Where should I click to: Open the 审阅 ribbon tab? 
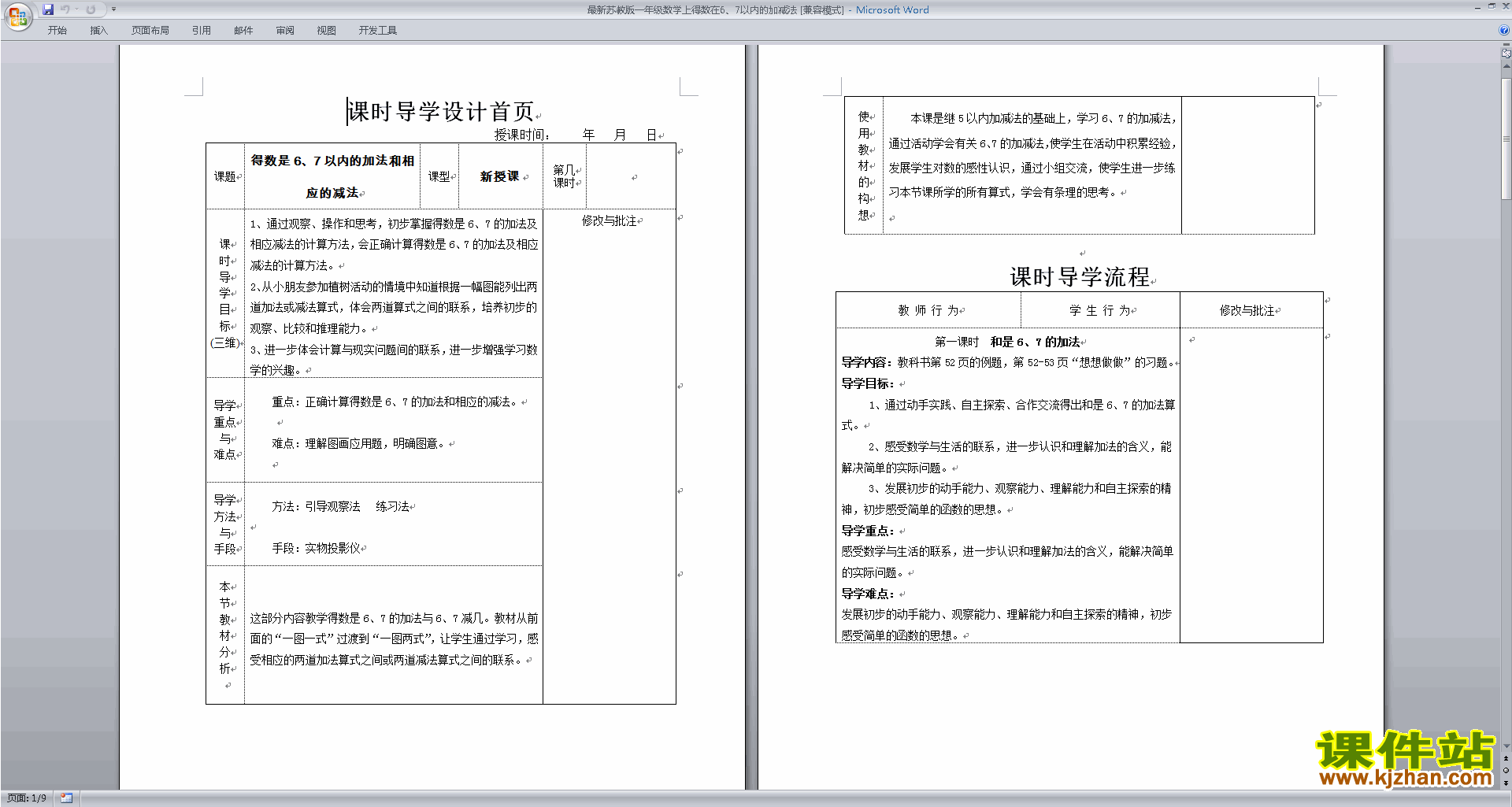(x=285, y=30)
